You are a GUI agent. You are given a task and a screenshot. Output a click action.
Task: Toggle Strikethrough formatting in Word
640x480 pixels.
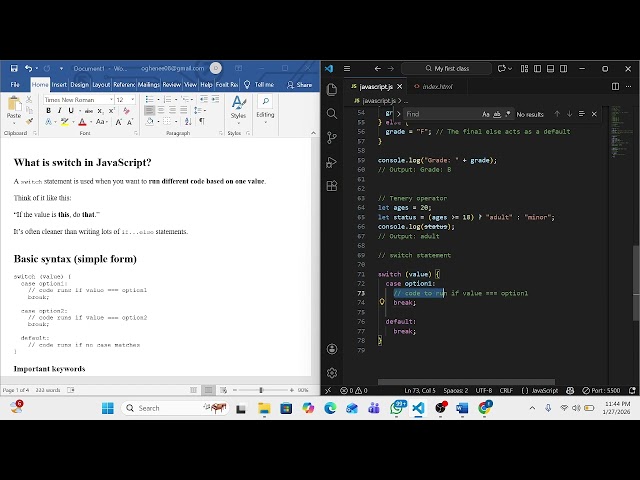[89, 111]
